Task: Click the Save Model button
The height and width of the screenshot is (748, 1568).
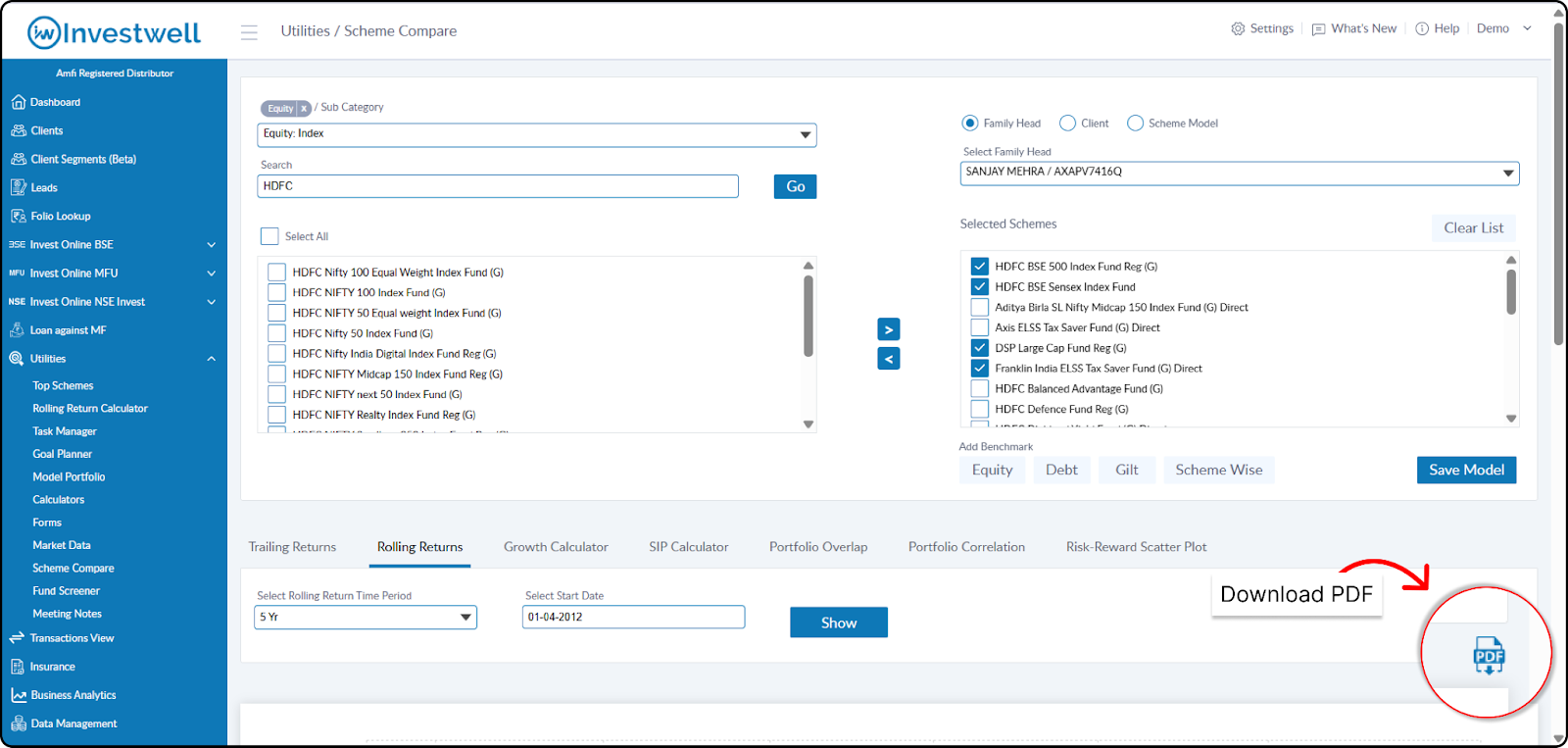Action: pyautogui.click(x=1467, y=470)
